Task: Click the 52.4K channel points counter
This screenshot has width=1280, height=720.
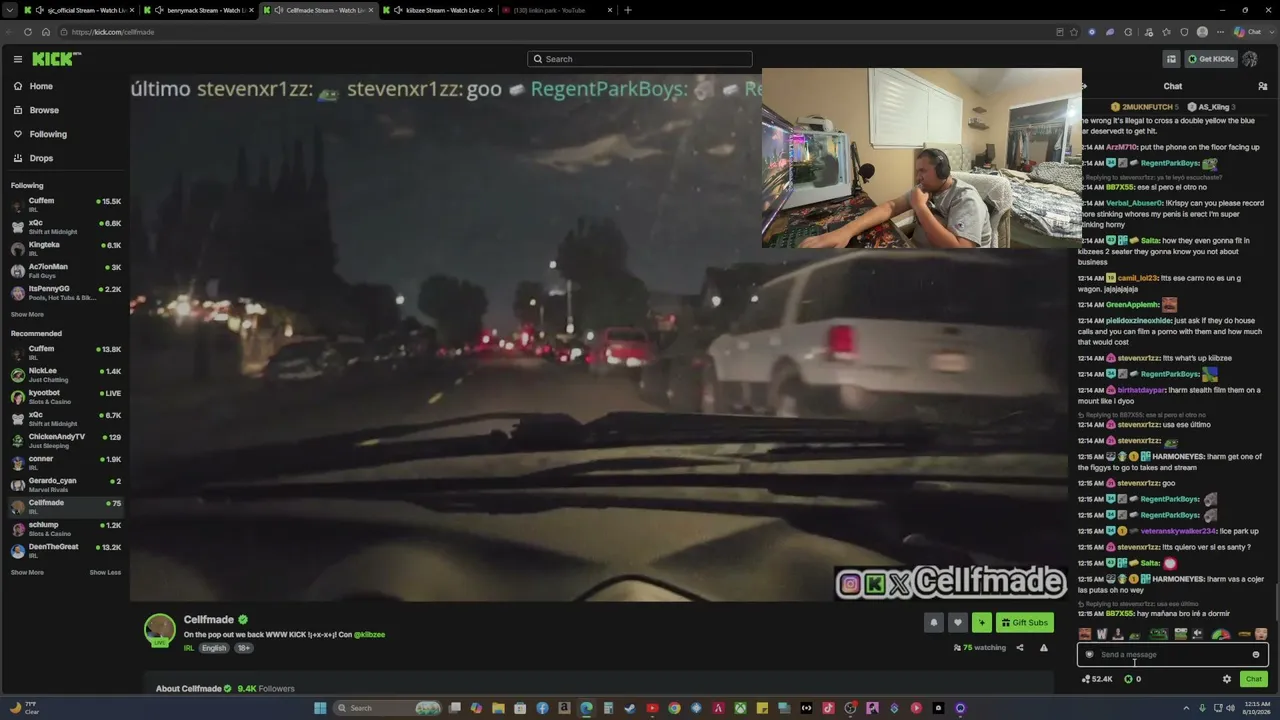Action: click(1097, 679)
